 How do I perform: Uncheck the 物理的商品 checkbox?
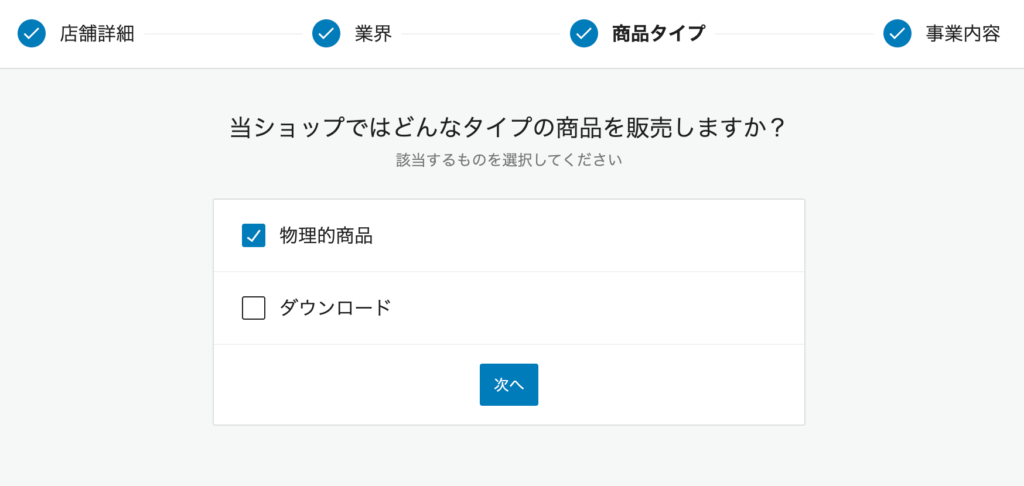(253, 235)
